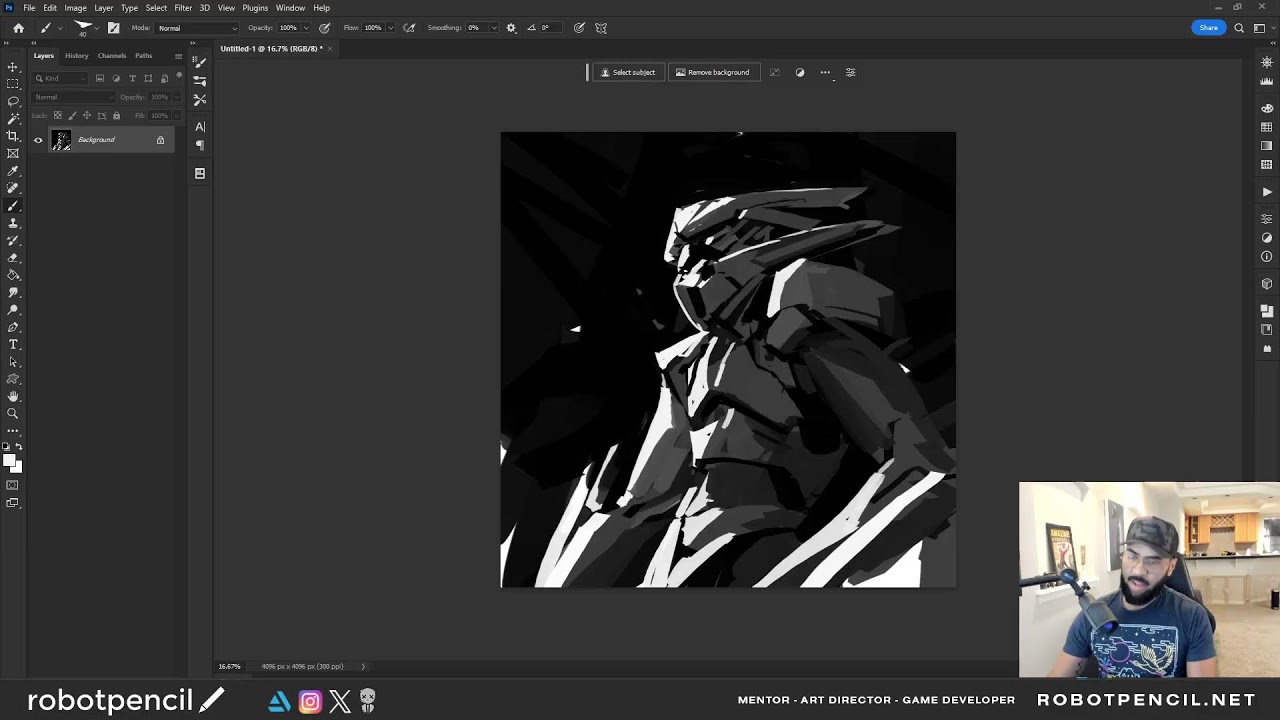The width and height of the screenshot is (1280, 720).
Task: Select the Move tool
Action: [x=13, y=67]
